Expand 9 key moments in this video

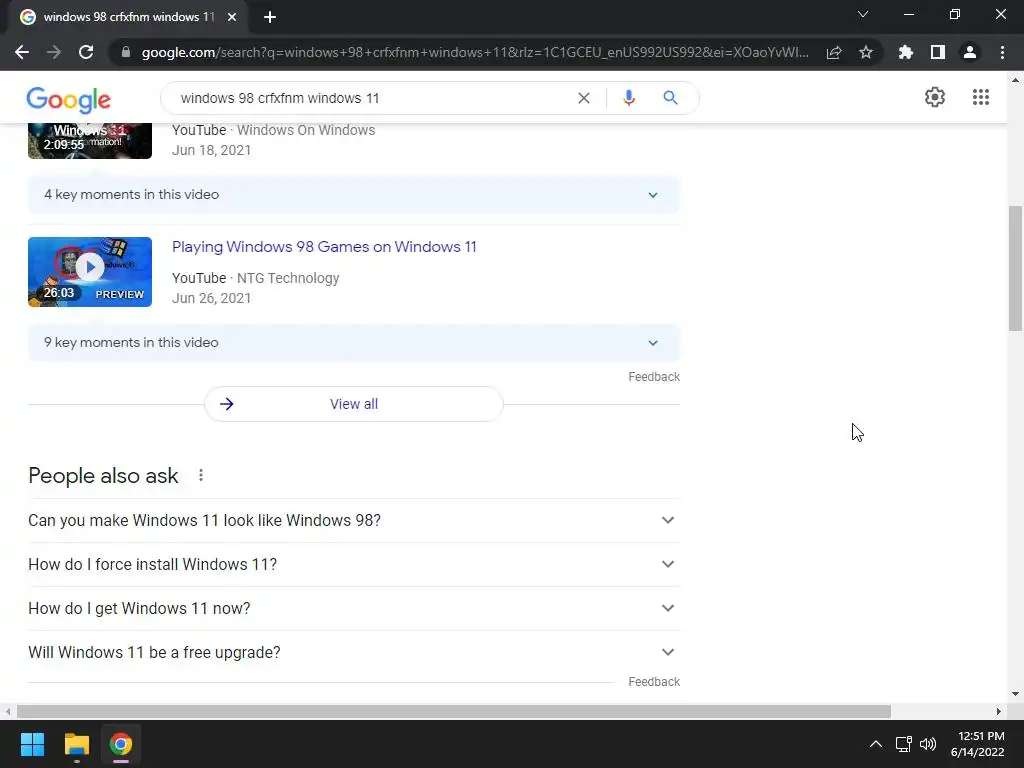[353, 343]
